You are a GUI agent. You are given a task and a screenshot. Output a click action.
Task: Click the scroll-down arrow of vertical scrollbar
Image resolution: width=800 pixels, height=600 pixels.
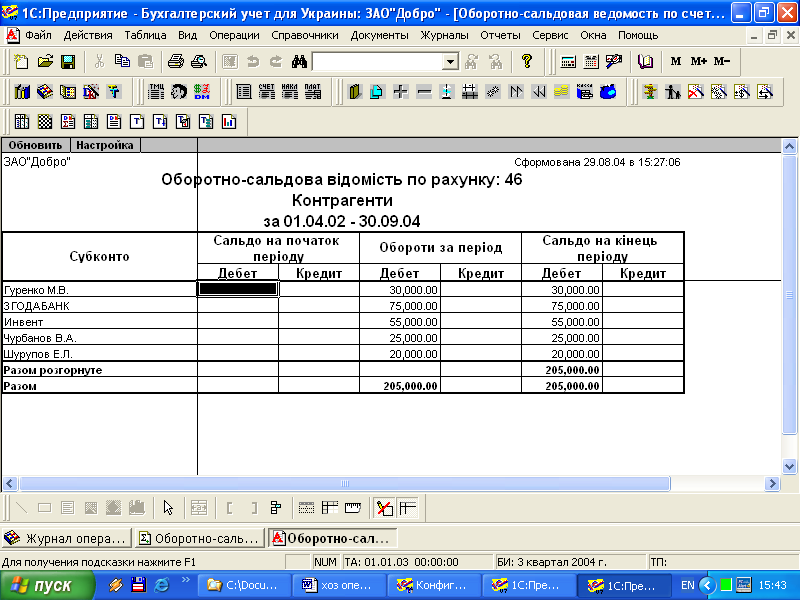coord(789,466)
